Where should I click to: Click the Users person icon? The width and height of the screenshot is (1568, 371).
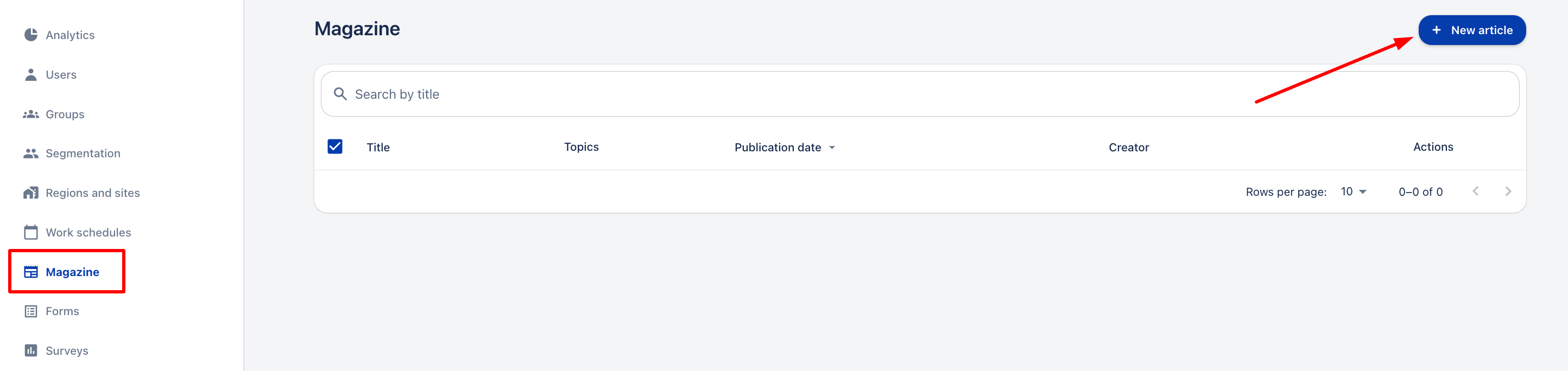click(30, 75)
